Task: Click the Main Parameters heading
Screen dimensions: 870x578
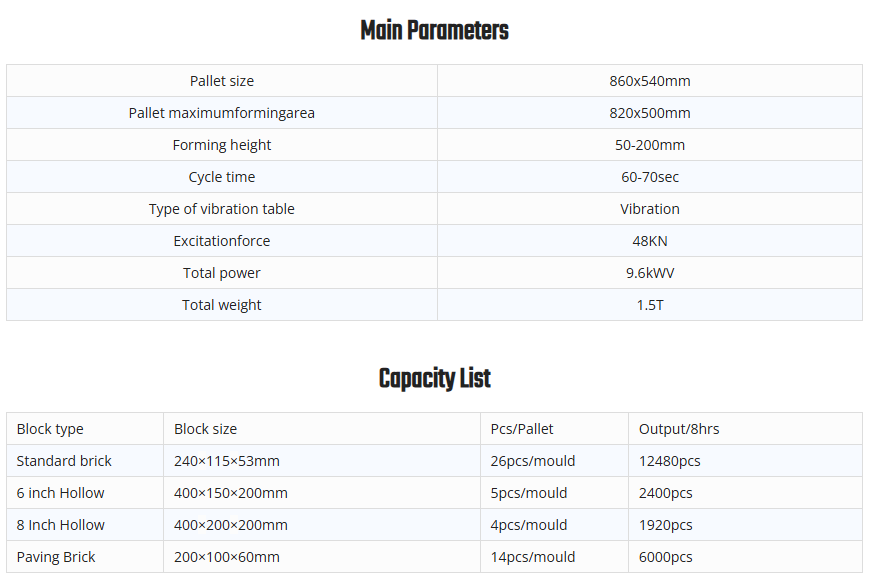Action: pos(434,31)
